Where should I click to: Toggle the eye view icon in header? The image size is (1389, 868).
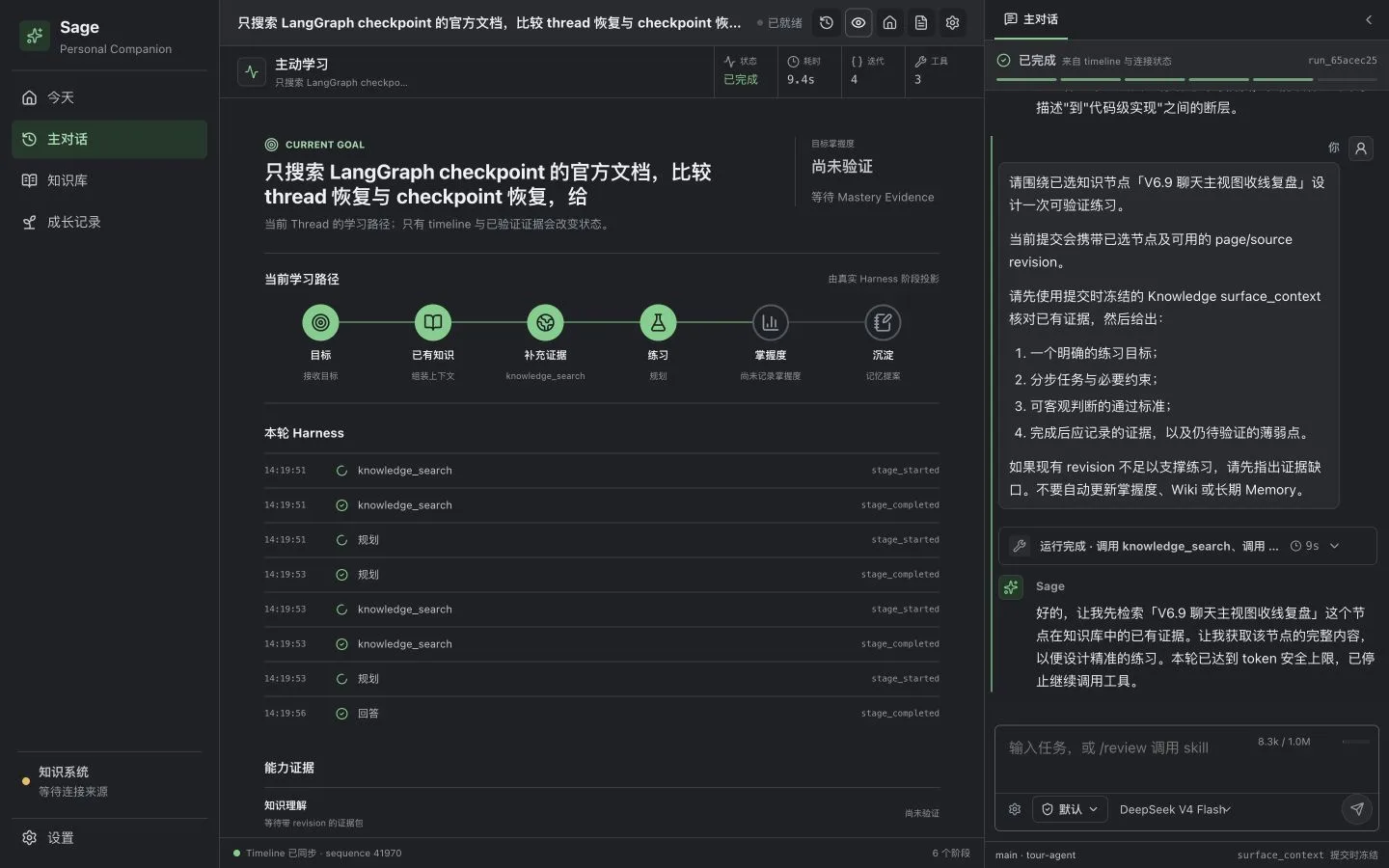coord(858,22)
